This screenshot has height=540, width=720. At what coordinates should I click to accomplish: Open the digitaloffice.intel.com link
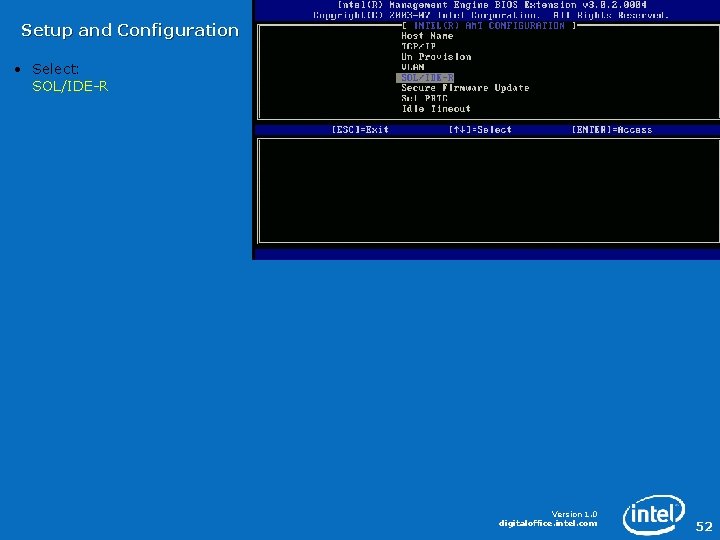point(548,523)
